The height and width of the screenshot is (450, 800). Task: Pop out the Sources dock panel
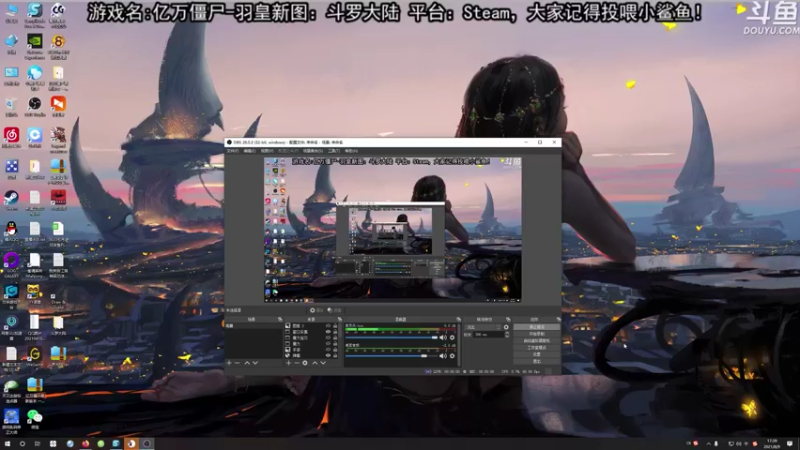(x=340, y=319)
